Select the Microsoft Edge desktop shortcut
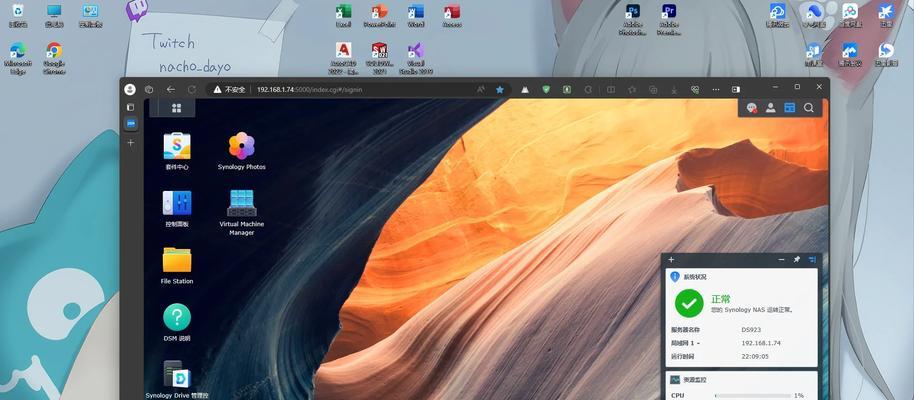 pos(17,58)
